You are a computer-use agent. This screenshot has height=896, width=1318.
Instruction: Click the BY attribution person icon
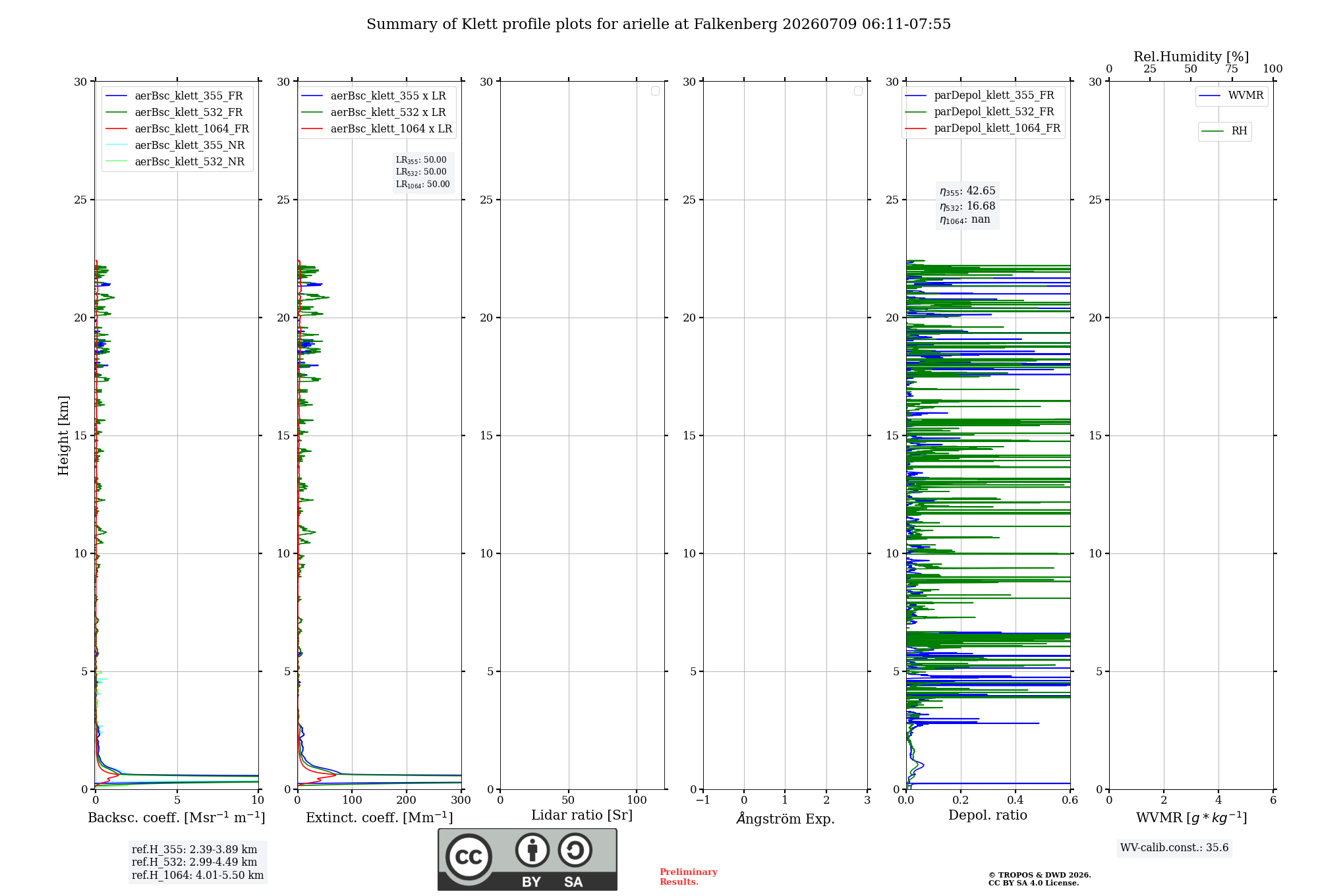coord(532,850)
